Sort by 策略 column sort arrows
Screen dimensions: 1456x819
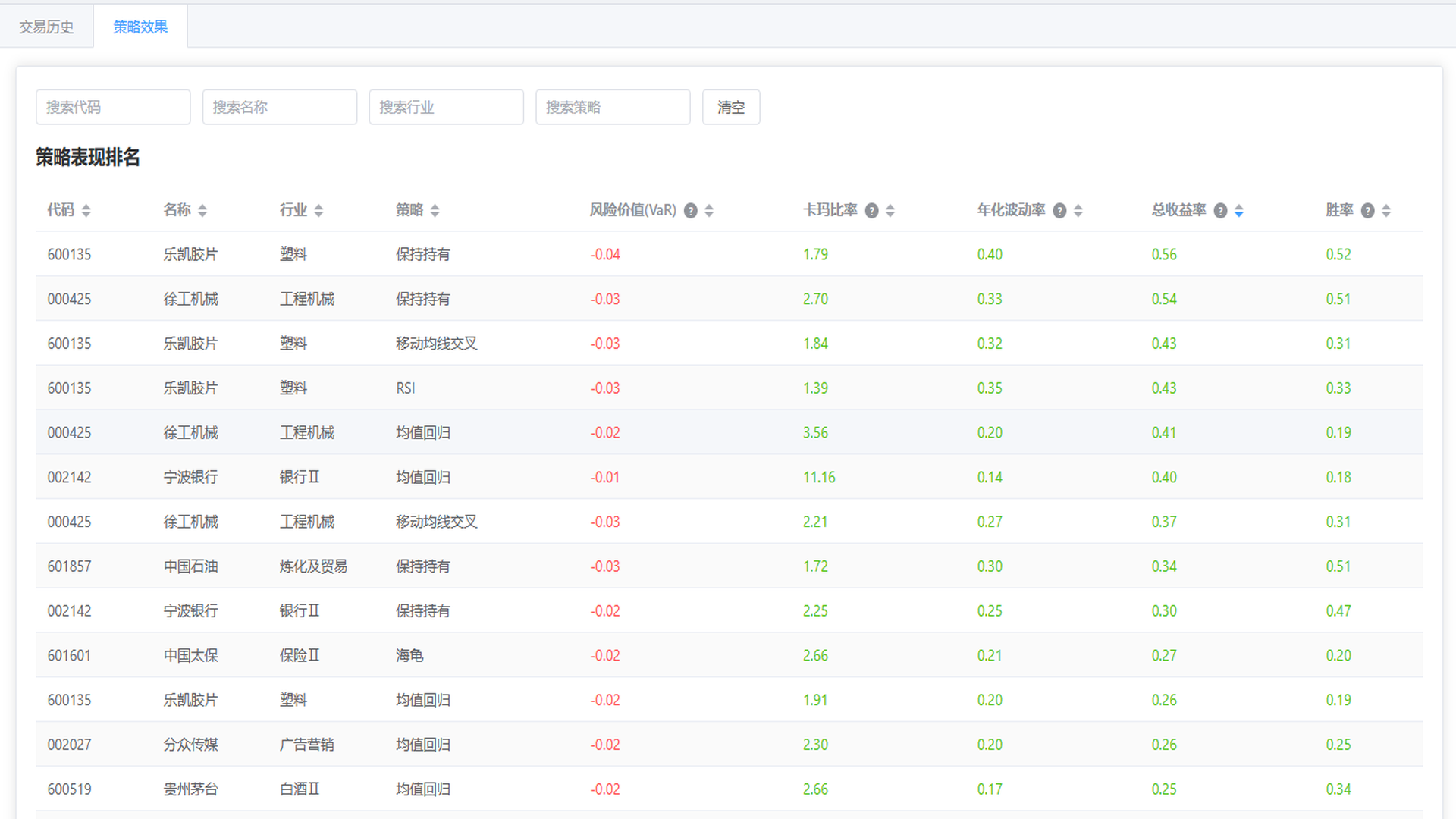click(x=435, y=211)
